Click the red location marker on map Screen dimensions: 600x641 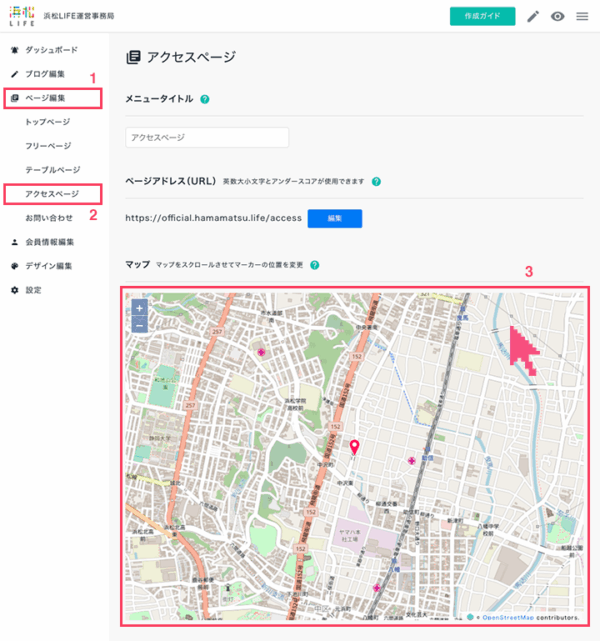(355, 447)
